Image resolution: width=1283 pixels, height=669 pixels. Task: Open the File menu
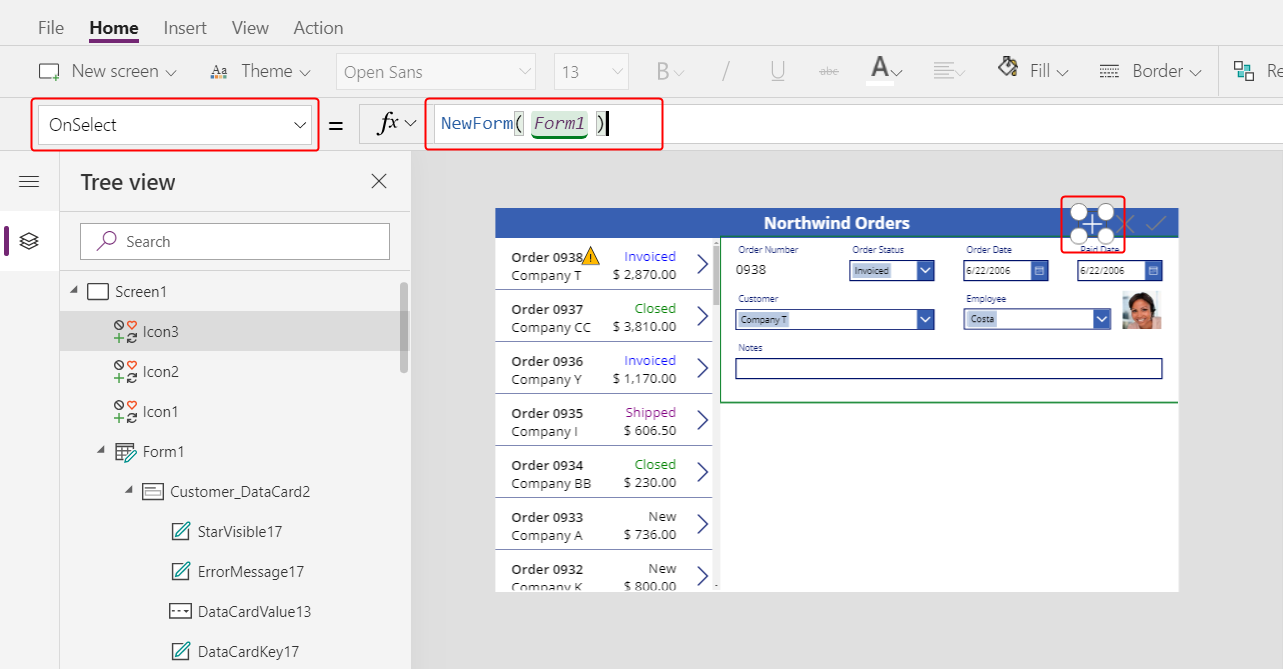(x=51, y=28)
